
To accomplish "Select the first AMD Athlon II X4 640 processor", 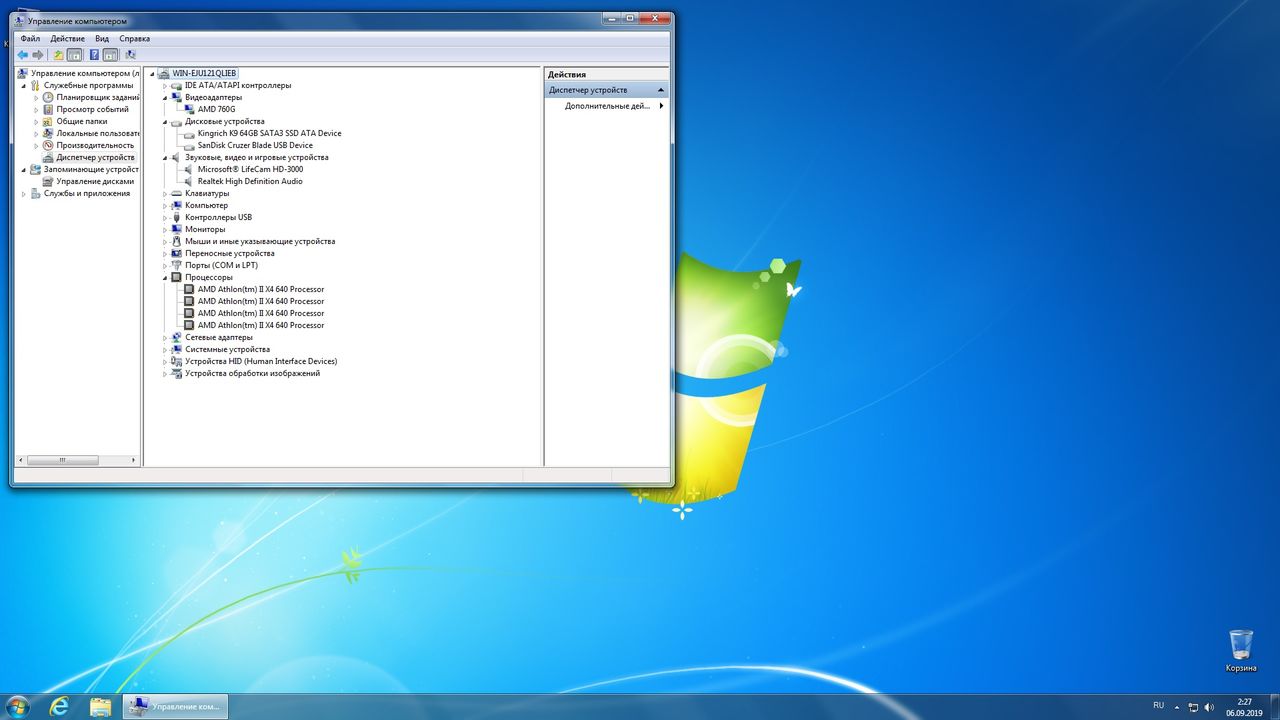I will pos(261,289).
